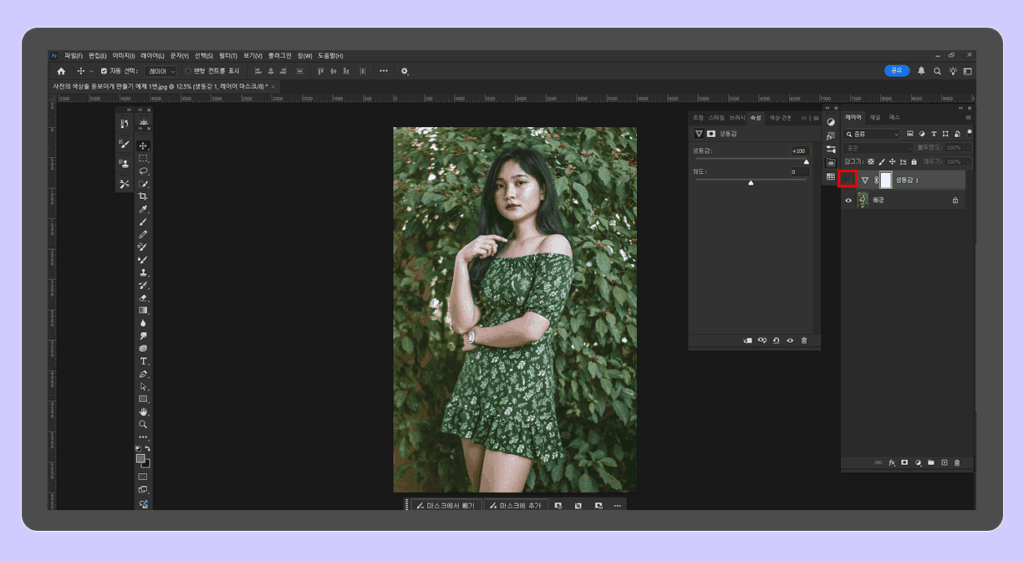Toggle the 자동 선택 checkbox

104,71
